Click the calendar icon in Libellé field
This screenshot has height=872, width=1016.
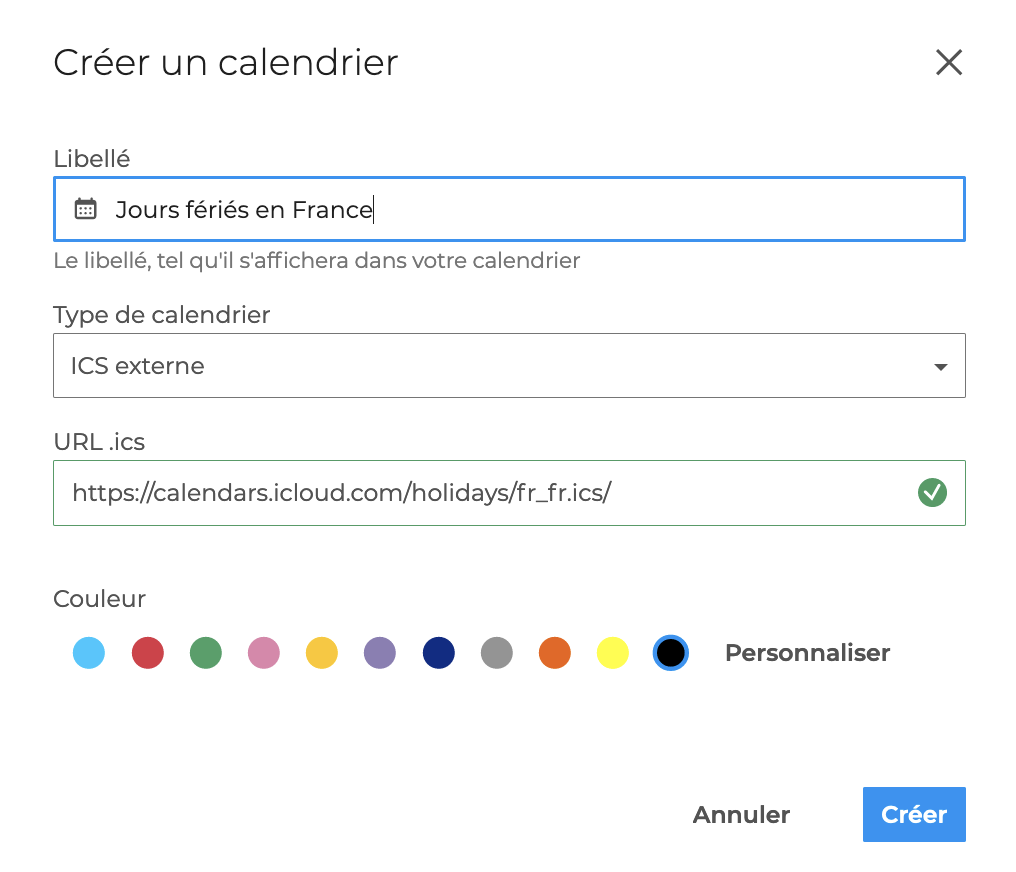pyautogui.click(x=86, y=209)
